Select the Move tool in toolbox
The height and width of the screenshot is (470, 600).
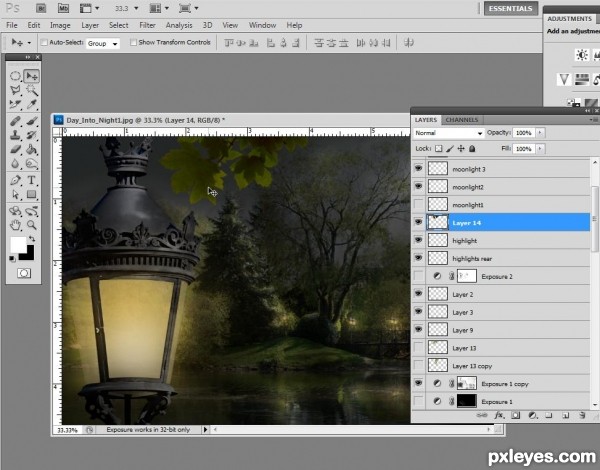pyautogui.click(x=31, y=76)
